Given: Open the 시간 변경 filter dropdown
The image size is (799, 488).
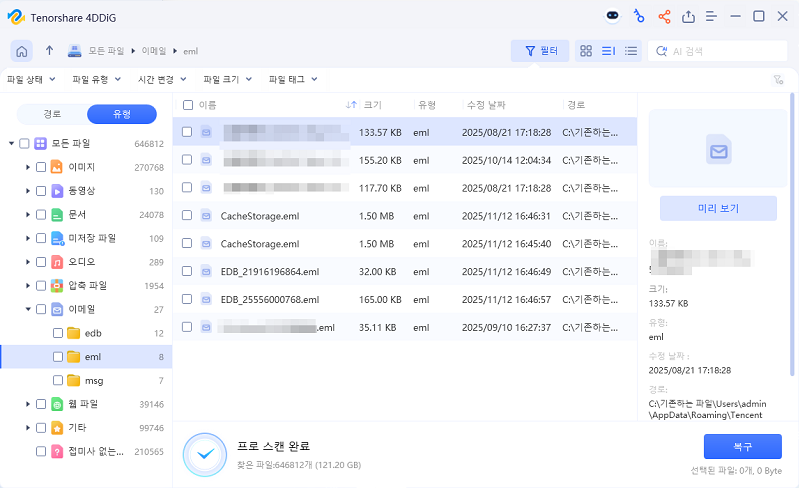Looking at the screenshot, I should 162,79.
